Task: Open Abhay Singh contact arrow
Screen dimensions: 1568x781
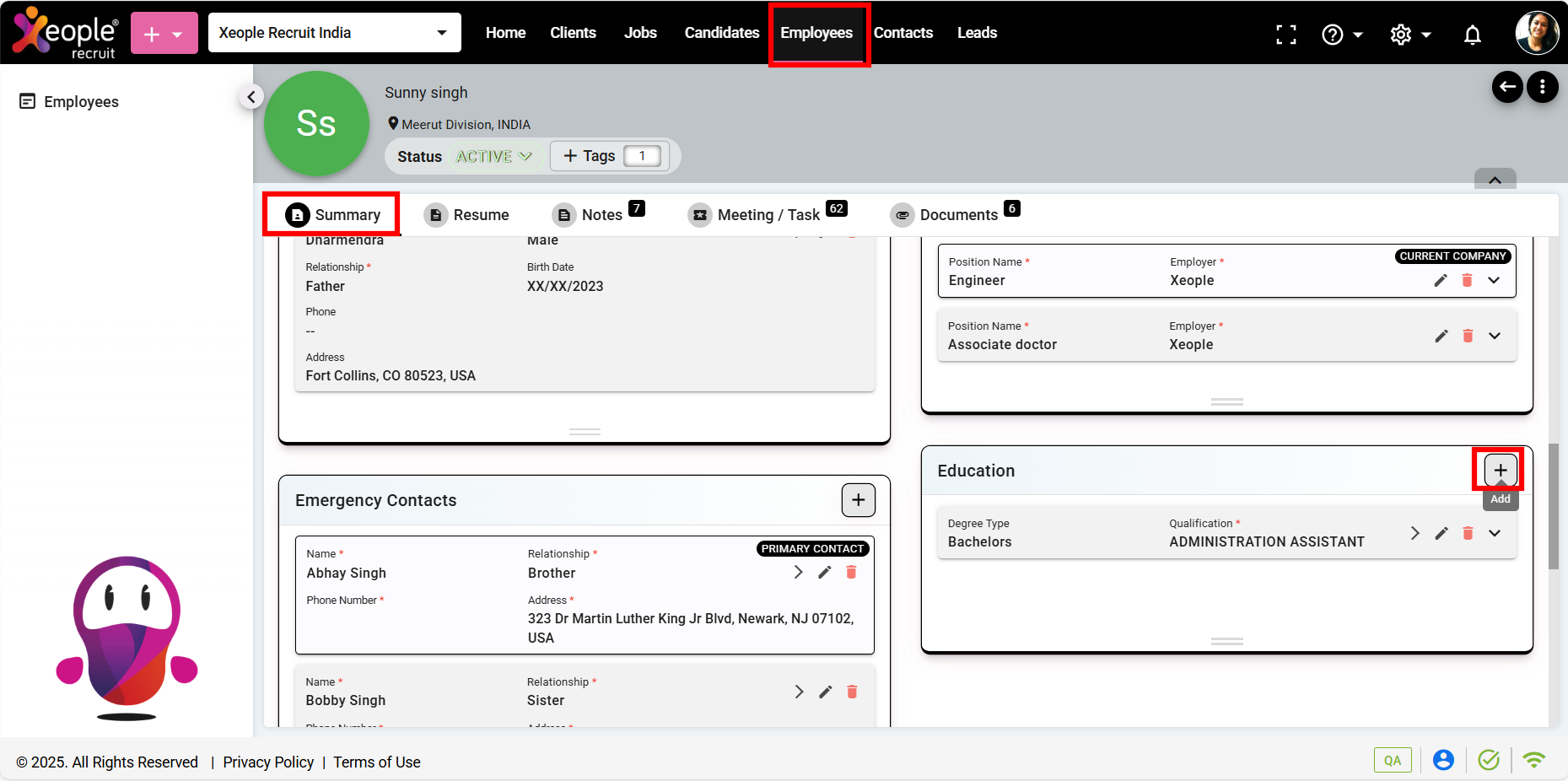Action: 798,572
